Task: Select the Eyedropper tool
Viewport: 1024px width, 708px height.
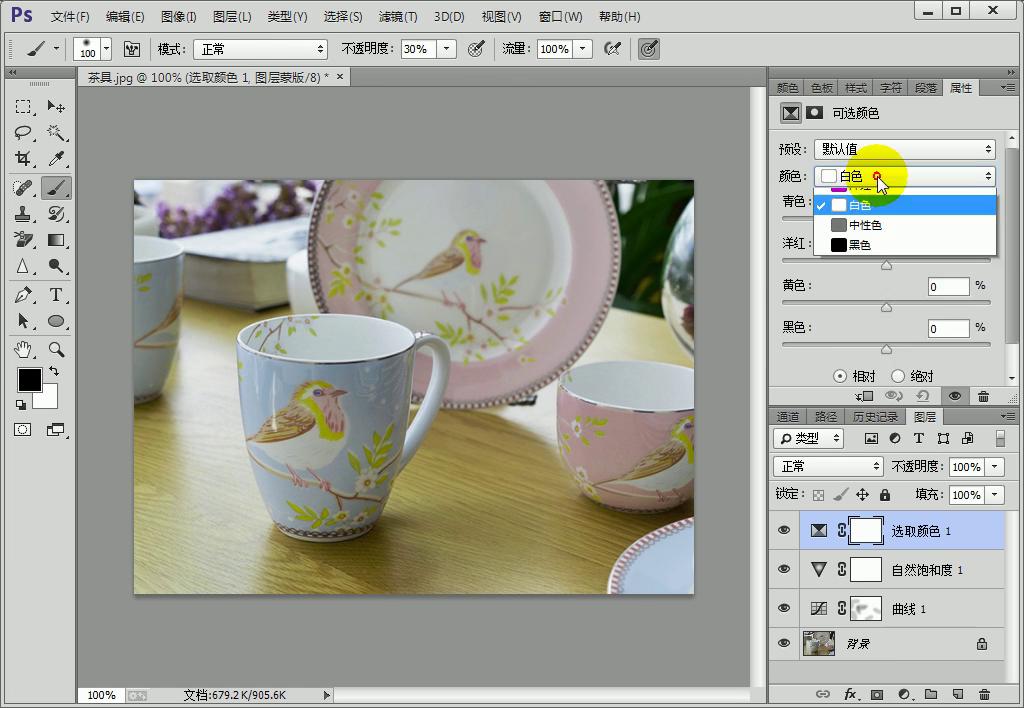Action: coord(56,159)
